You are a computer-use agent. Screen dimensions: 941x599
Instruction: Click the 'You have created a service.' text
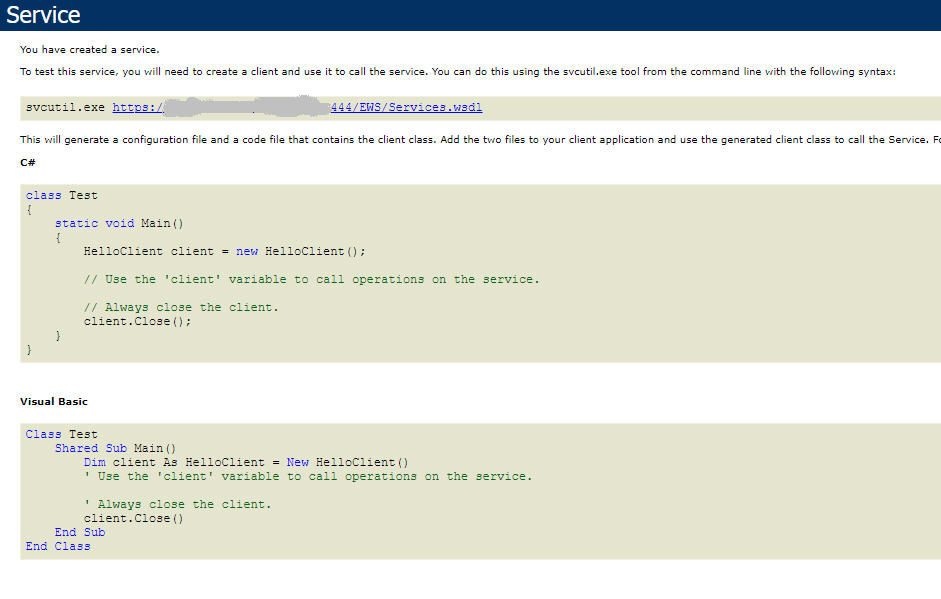89,49
